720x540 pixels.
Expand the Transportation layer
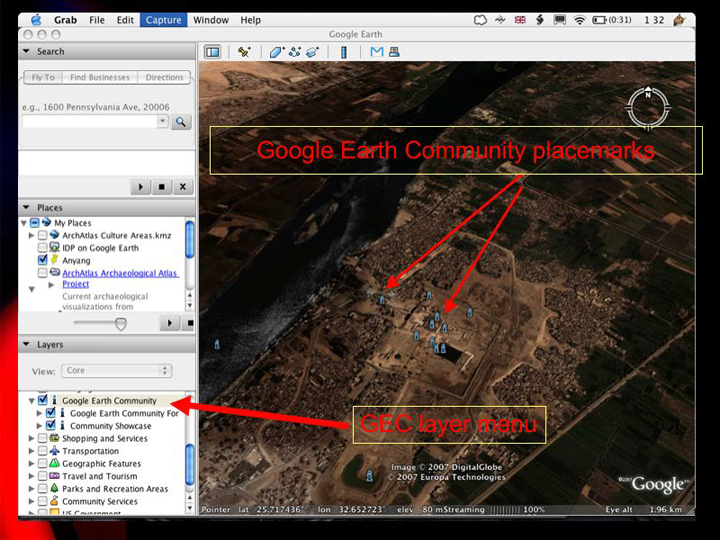(x=31, y=451)
